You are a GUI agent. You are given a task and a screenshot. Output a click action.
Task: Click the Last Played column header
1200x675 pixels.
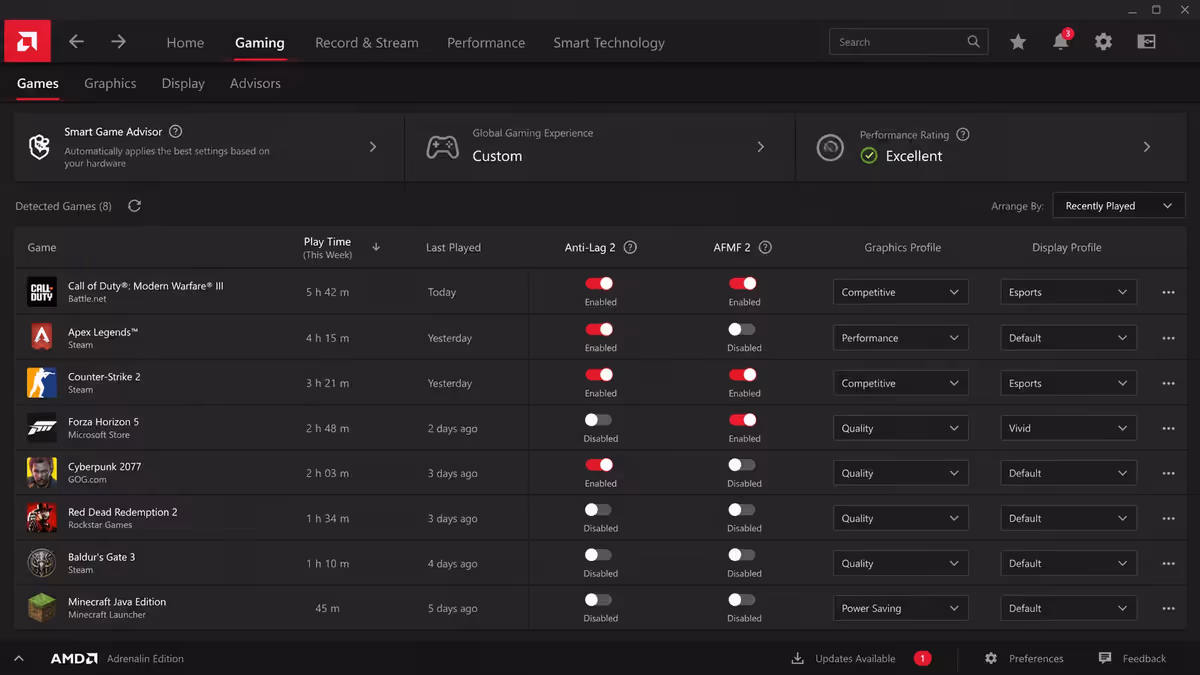[453, 247]
